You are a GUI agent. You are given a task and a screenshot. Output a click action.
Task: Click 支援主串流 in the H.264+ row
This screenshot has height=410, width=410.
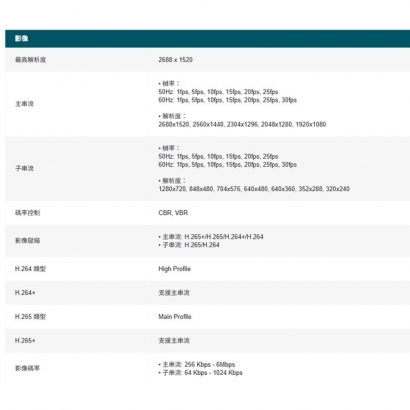click(x=174, y=293)
